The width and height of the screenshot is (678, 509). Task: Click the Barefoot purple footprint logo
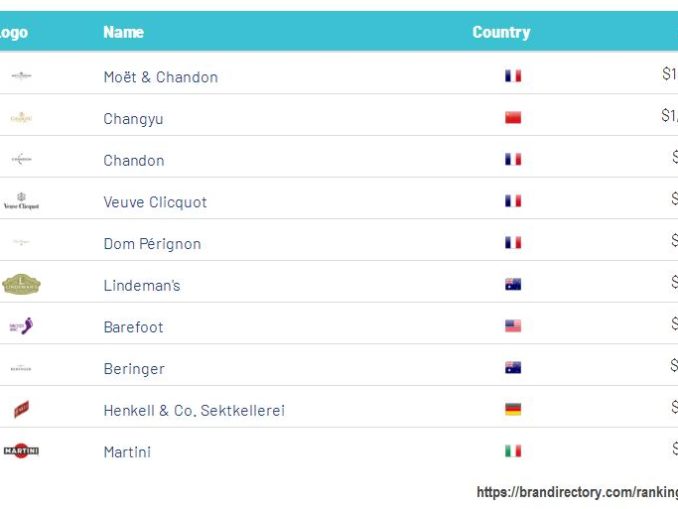point(21,326)
